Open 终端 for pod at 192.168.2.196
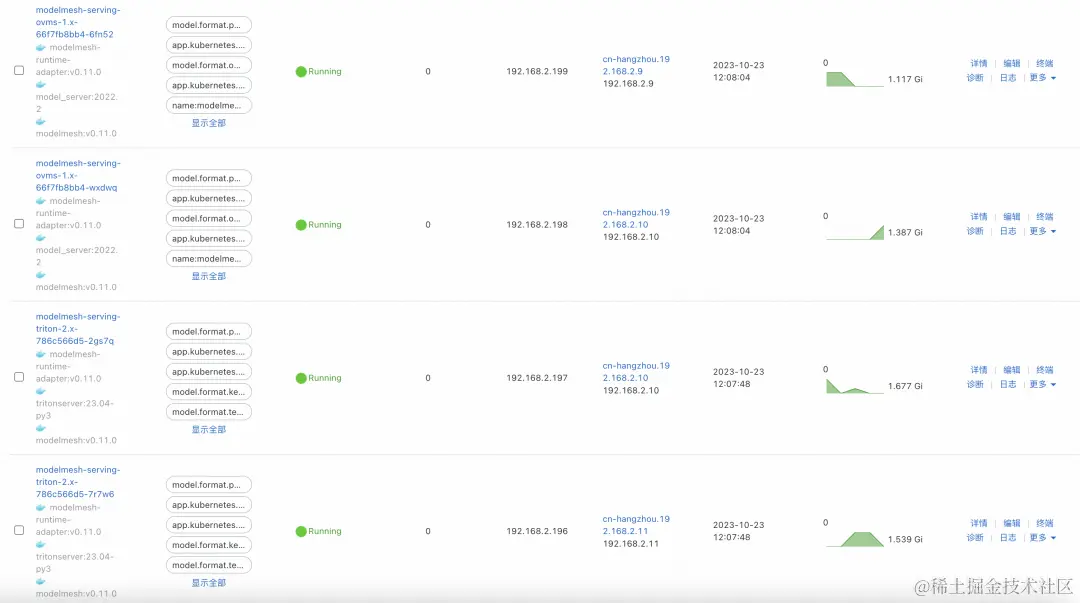 tap(1045, 523)
